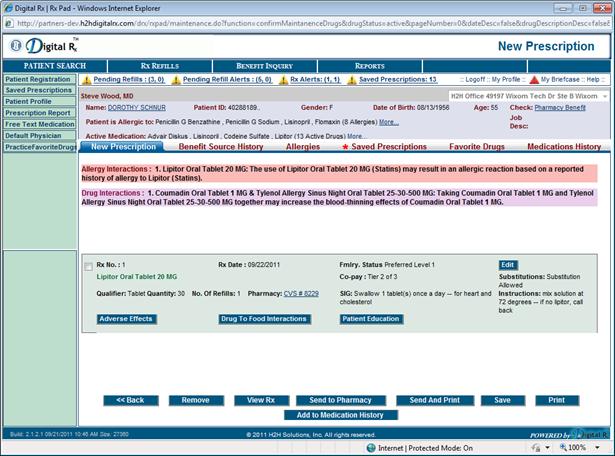Click the Internet security zone globe icon
The height and width of the screenshot is (456, 615).
(372, 447)
